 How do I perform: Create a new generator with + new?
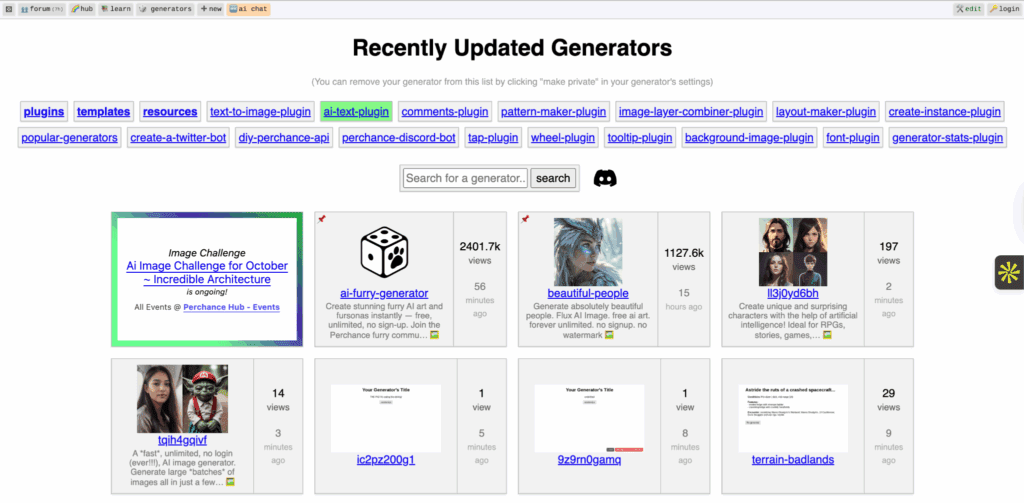click(211, 9)
